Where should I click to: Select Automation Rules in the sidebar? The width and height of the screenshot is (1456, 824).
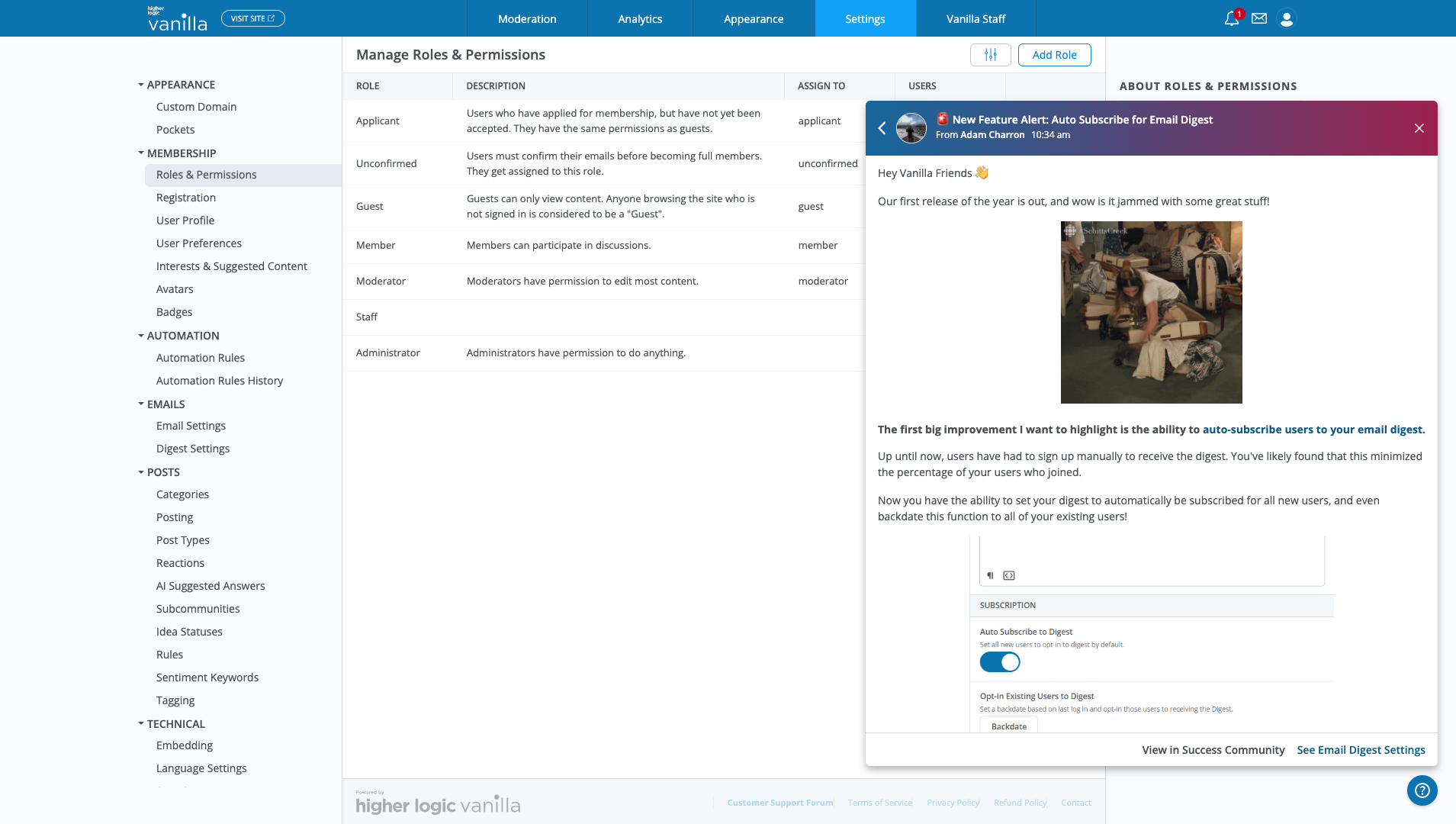tap(201, 357)
